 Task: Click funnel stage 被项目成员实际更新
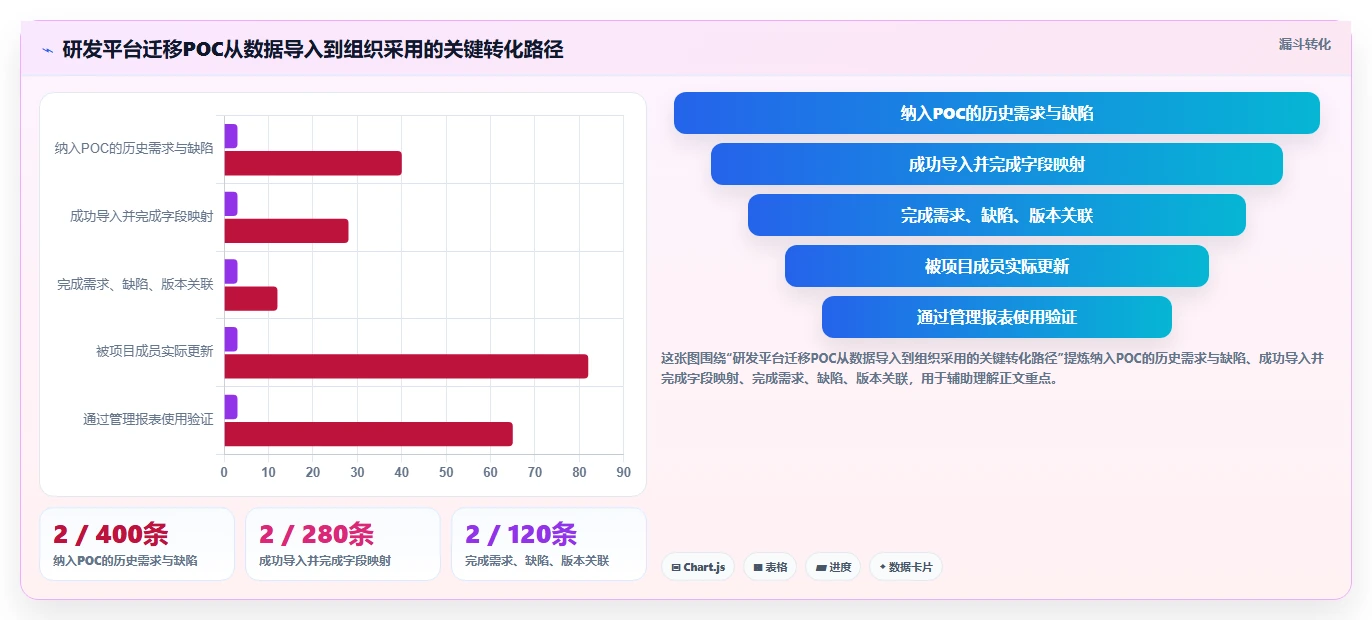tap(997, 266)
